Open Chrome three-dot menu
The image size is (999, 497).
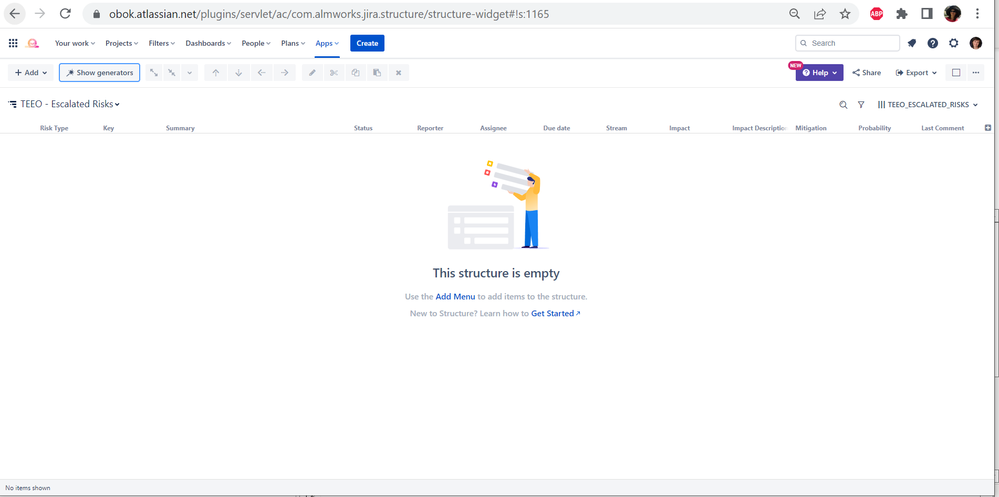[977, 13]
